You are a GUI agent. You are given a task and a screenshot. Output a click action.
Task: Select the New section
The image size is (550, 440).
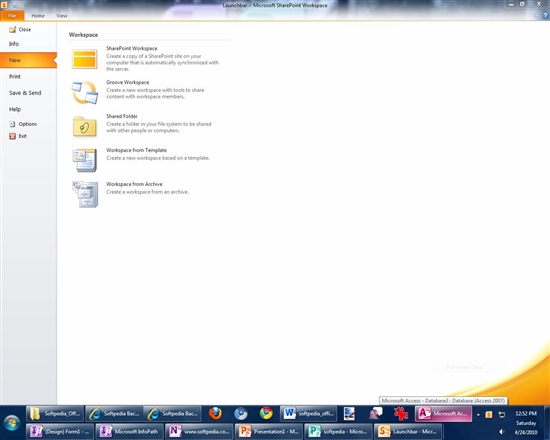tap(28, 60)
